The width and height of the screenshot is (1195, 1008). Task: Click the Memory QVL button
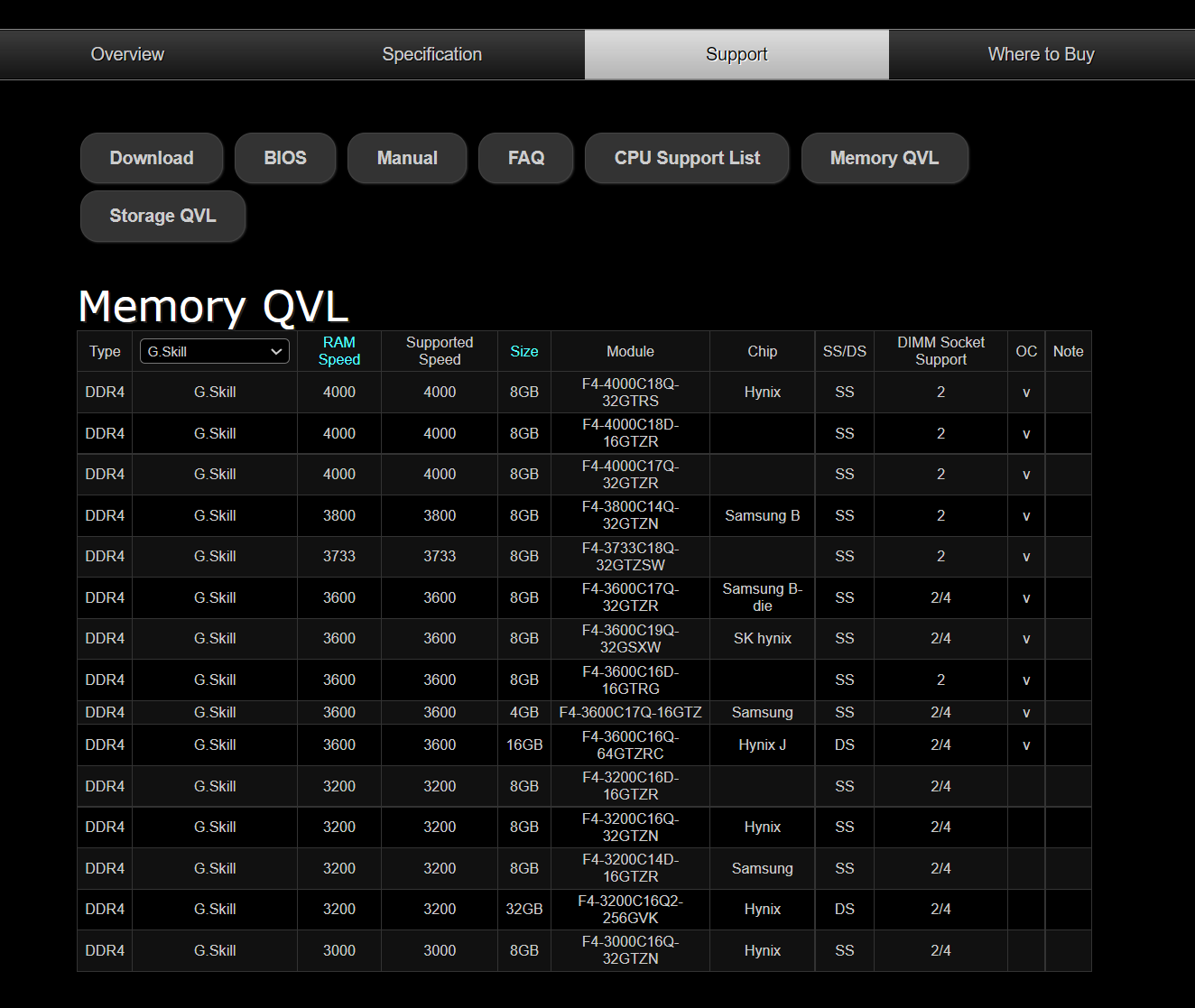coord(885,158)
